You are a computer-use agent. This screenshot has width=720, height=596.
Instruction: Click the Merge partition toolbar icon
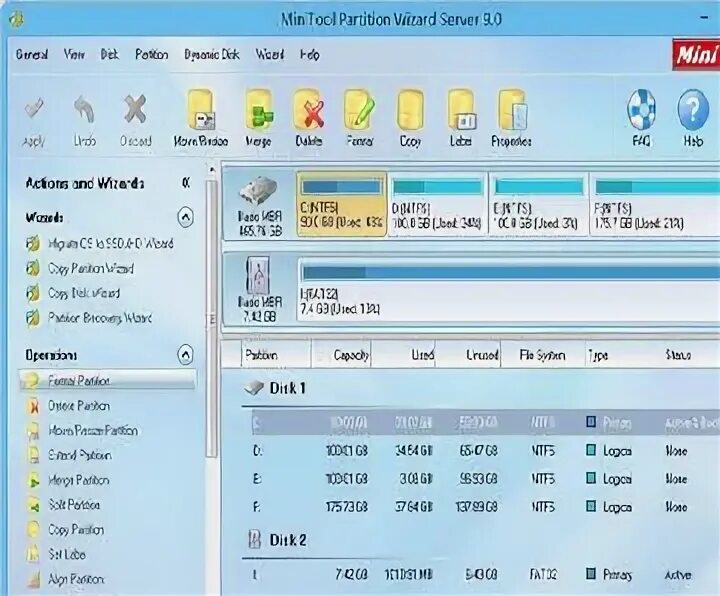(259, 109)
